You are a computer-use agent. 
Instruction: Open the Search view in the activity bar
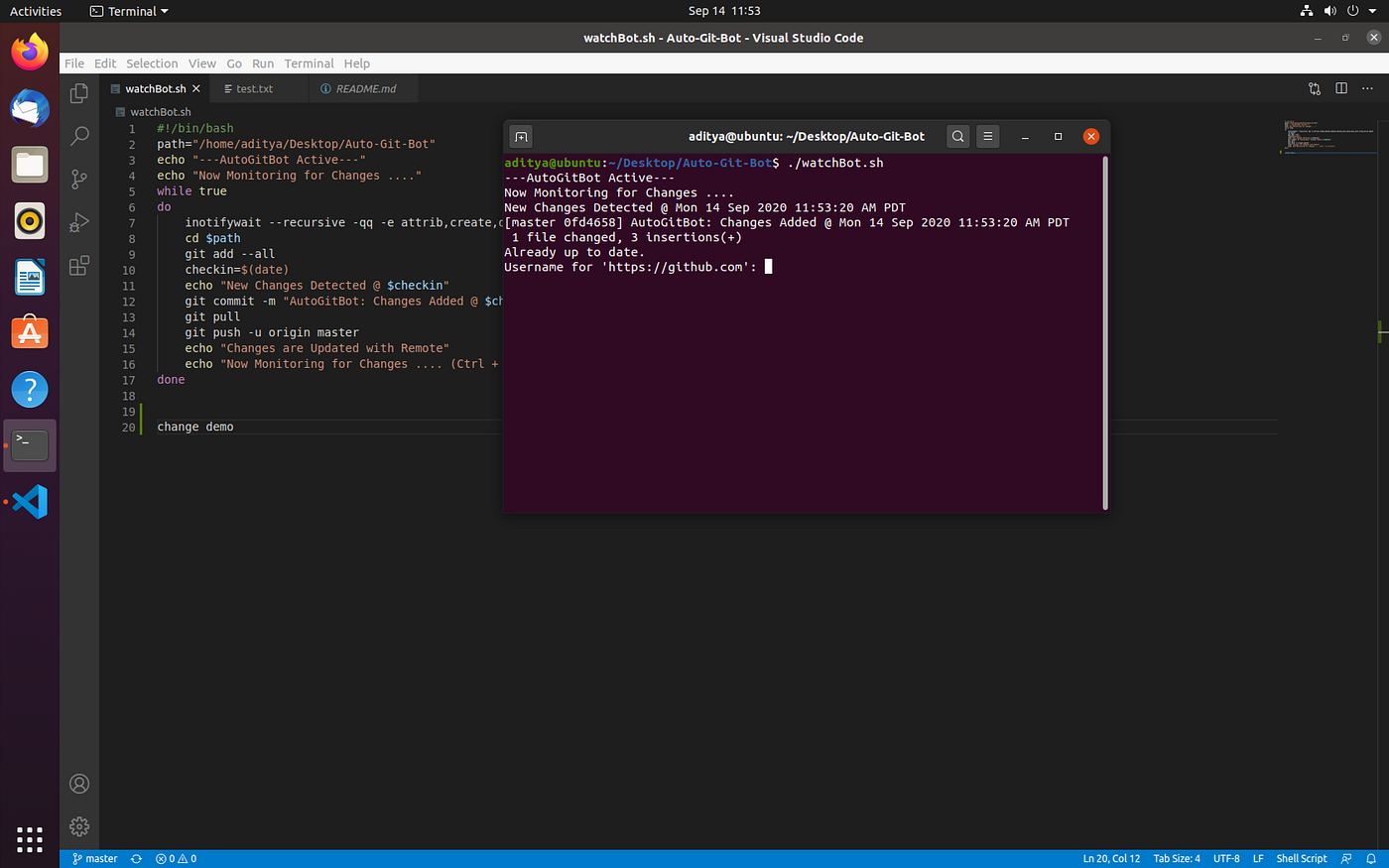tap(79, 136)
